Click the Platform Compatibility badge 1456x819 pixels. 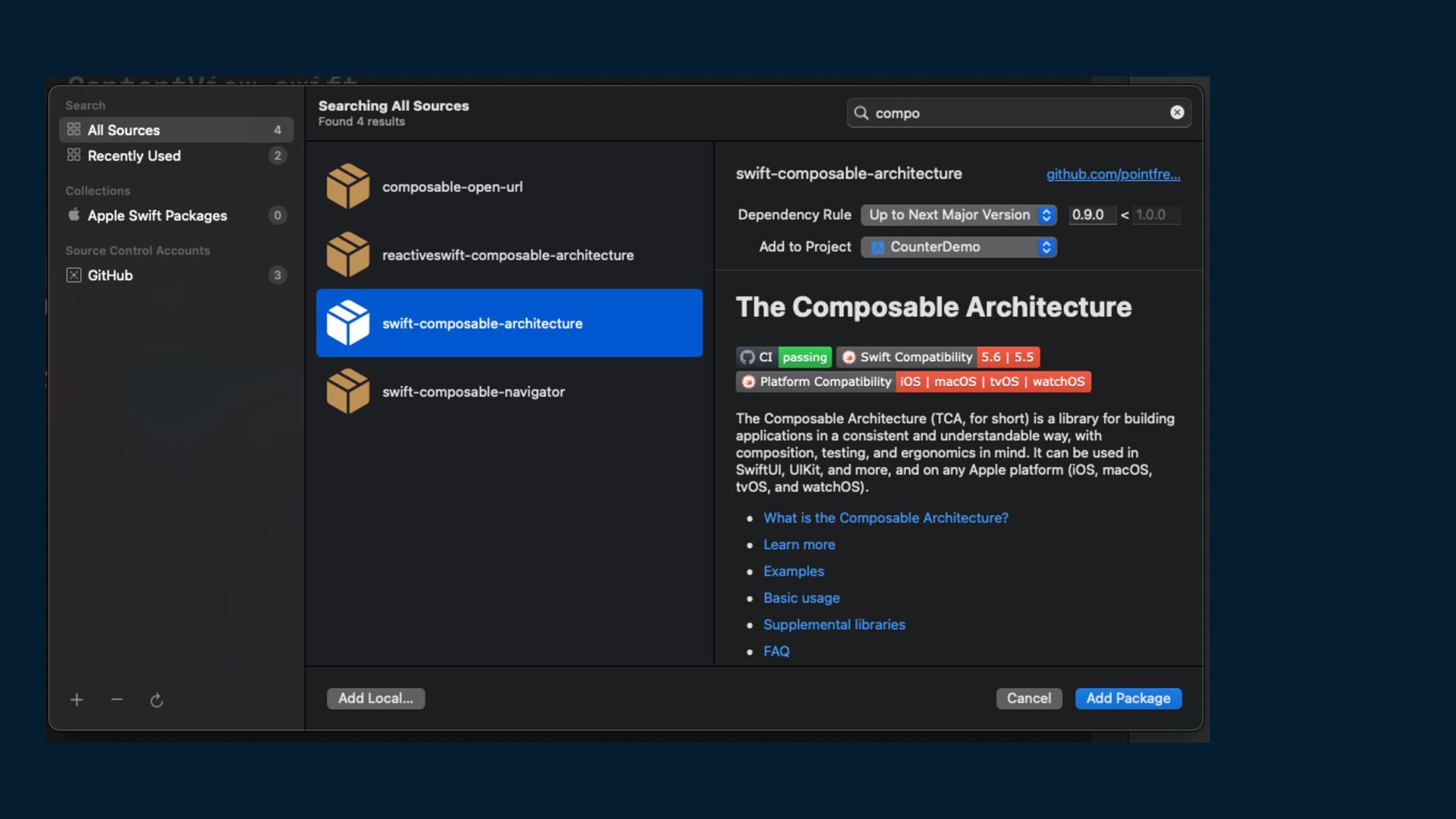click(913, 381)
